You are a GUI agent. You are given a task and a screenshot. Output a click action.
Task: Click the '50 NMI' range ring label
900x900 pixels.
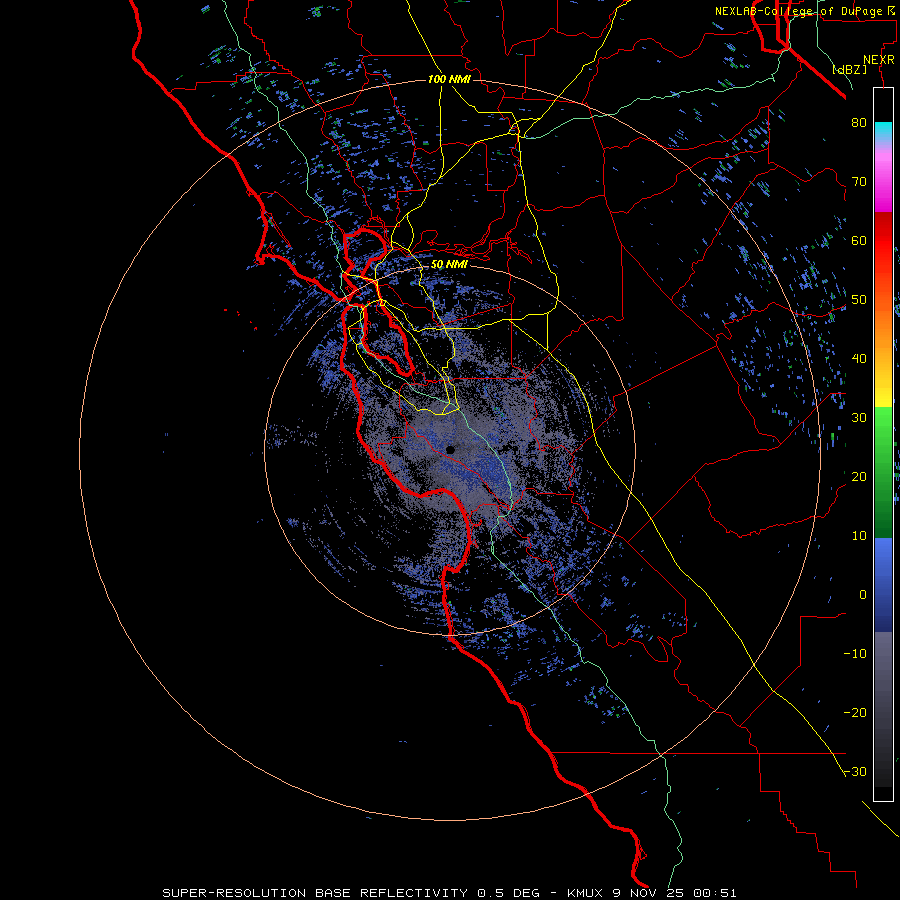coord(449,265)
